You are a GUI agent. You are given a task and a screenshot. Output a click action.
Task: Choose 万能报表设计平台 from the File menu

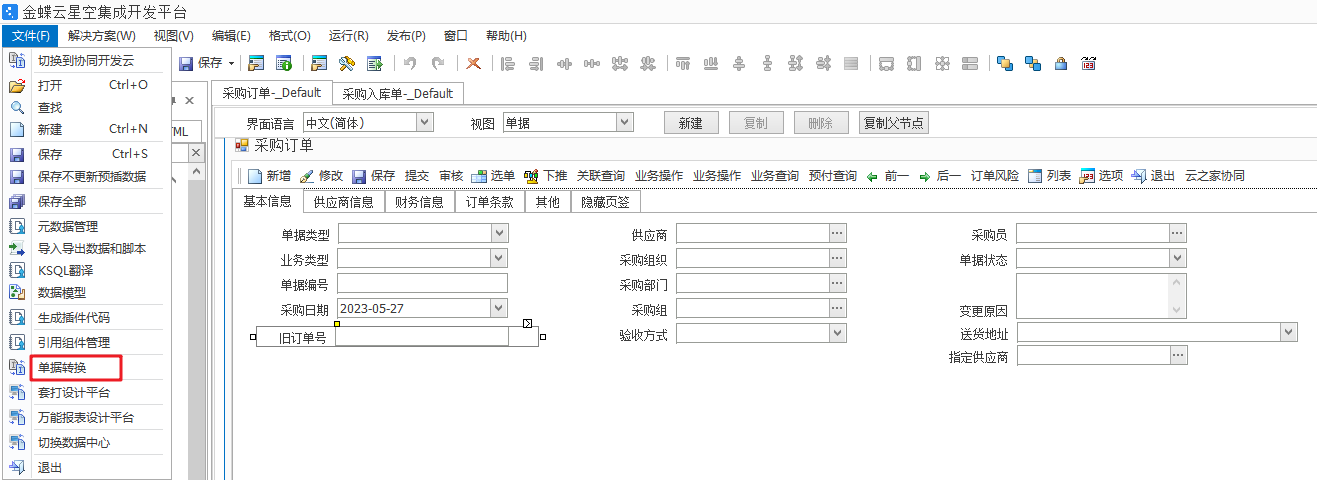(x=86, y=417)
